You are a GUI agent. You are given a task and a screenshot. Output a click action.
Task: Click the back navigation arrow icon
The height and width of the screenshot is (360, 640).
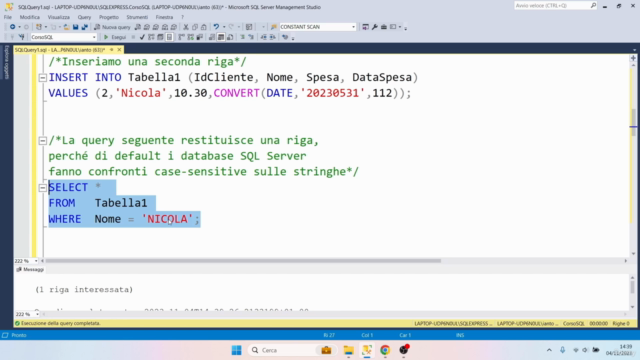click(x=12, y=27)
